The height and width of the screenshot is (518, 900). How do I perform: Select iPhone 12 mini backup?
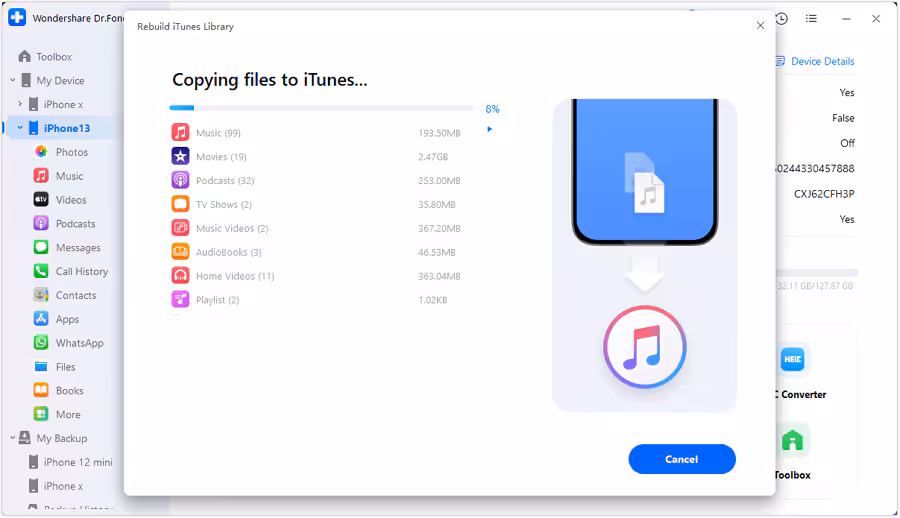click(78, 462)
